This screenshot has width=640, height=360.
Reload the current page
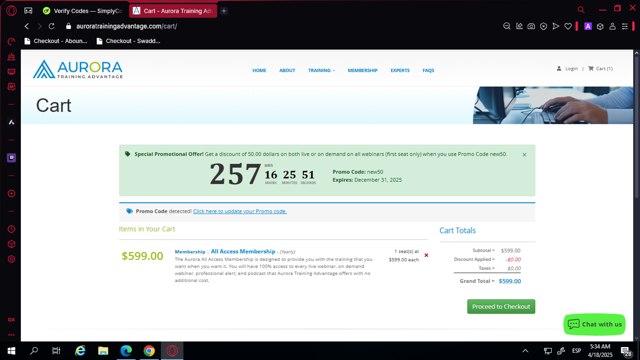[51, 26]
